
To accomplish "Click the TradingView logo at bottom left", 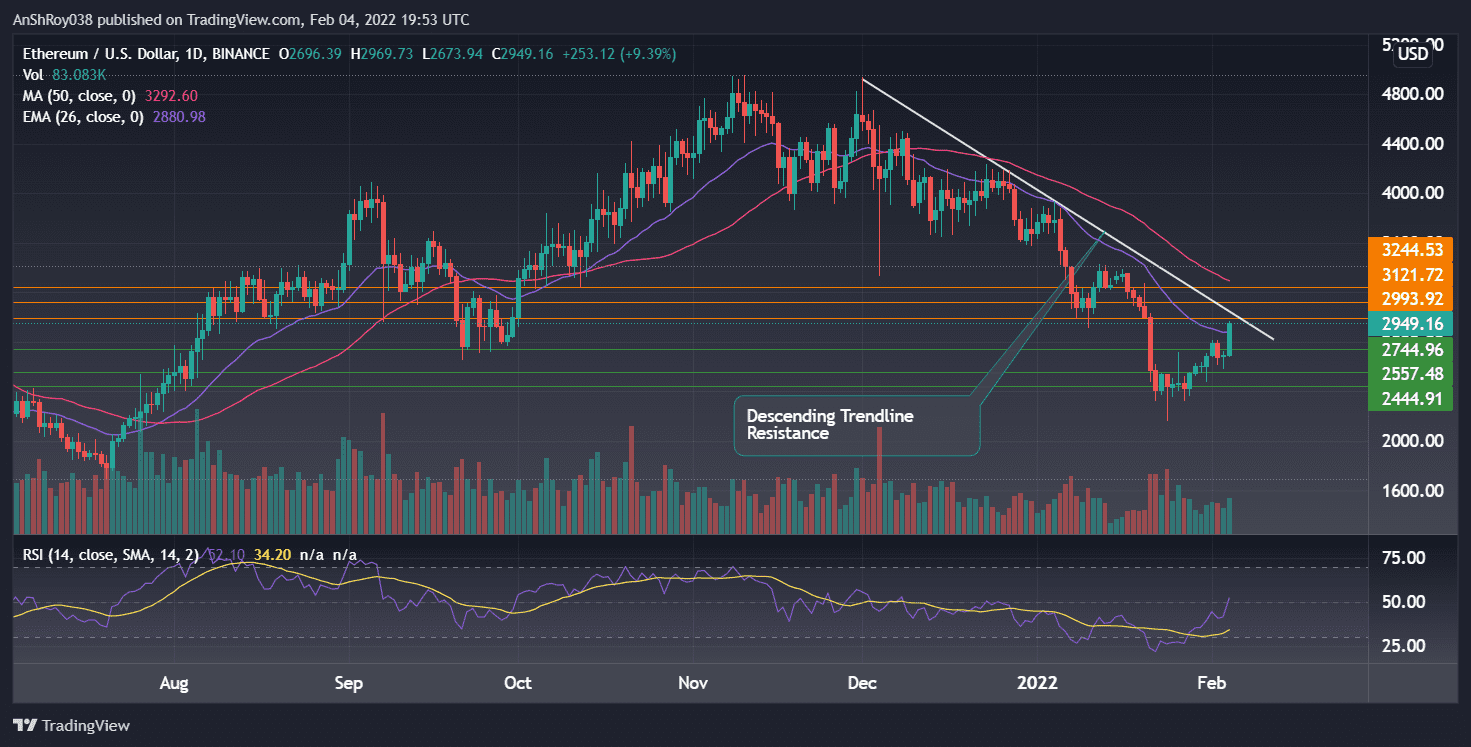I will point(70,725).
